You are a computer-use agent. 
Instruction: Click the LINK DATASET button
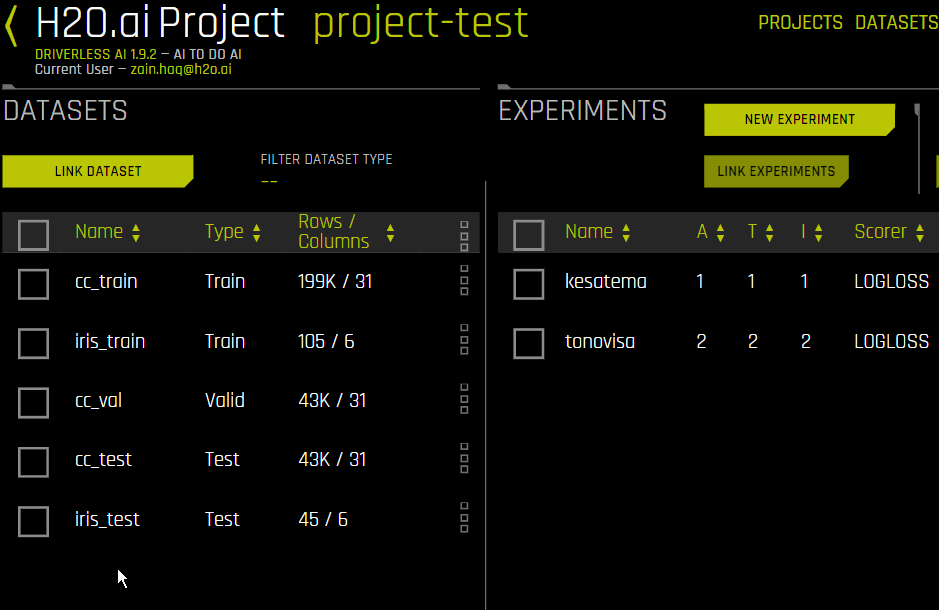[97, 171]
